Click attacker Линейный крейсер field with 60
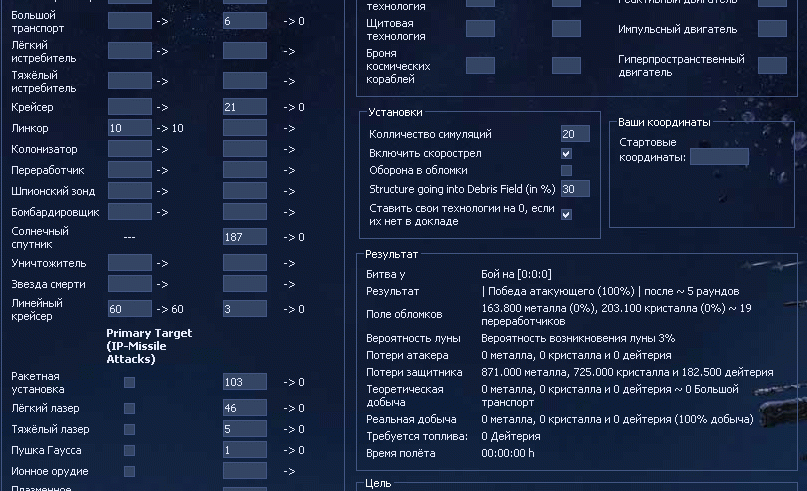 tap(129, 309)
